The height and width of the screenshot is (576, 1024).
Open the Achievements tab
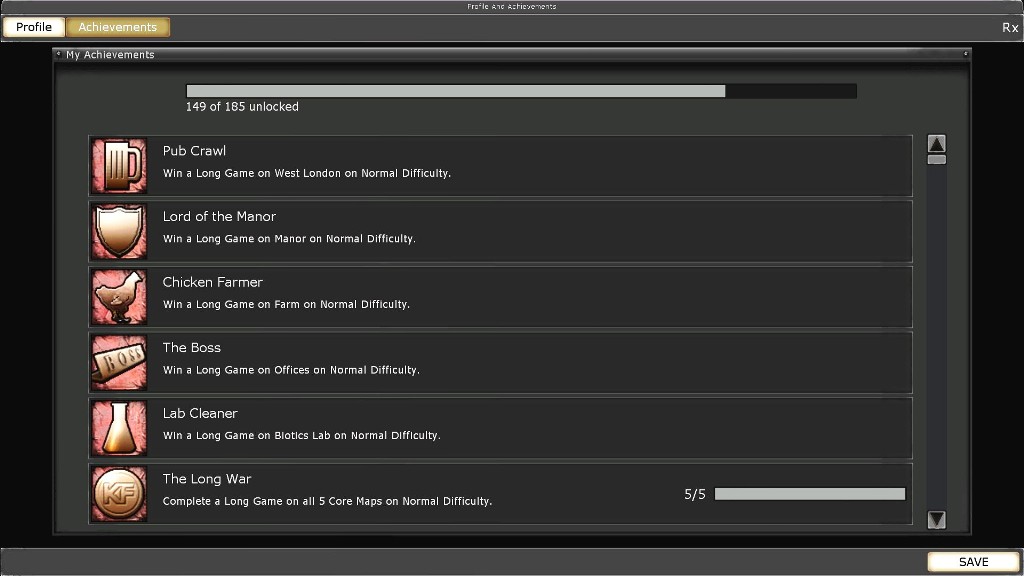coord(118,27)
